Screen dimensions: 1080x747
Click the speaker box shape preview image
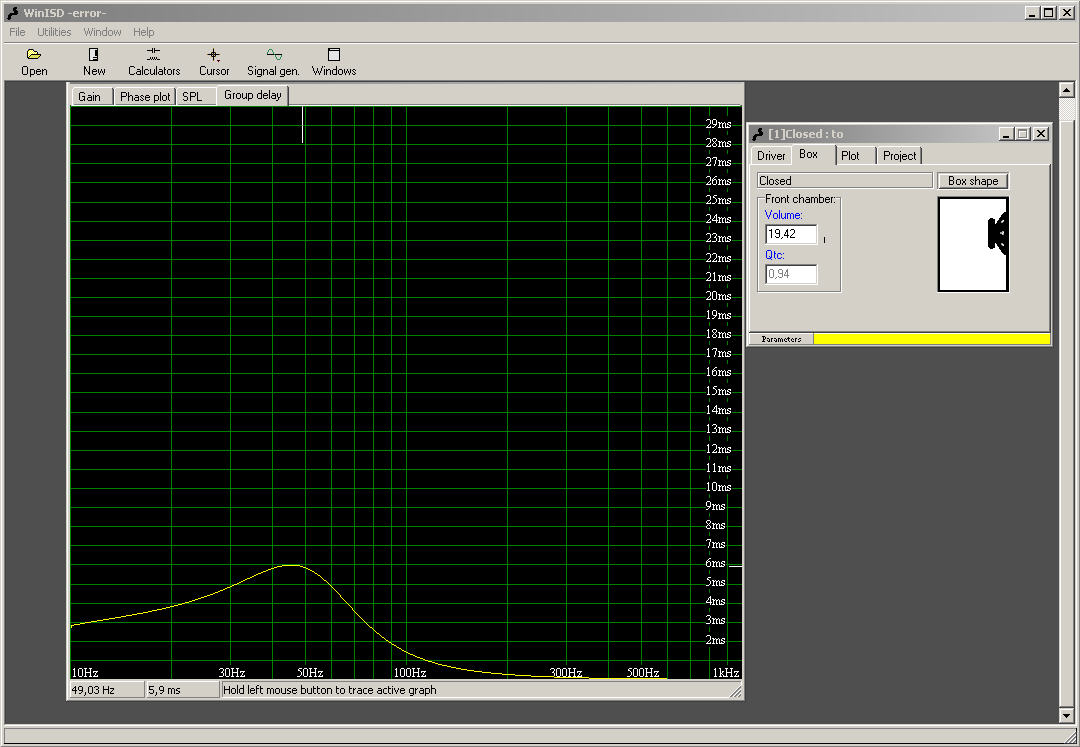coord(972,244)
